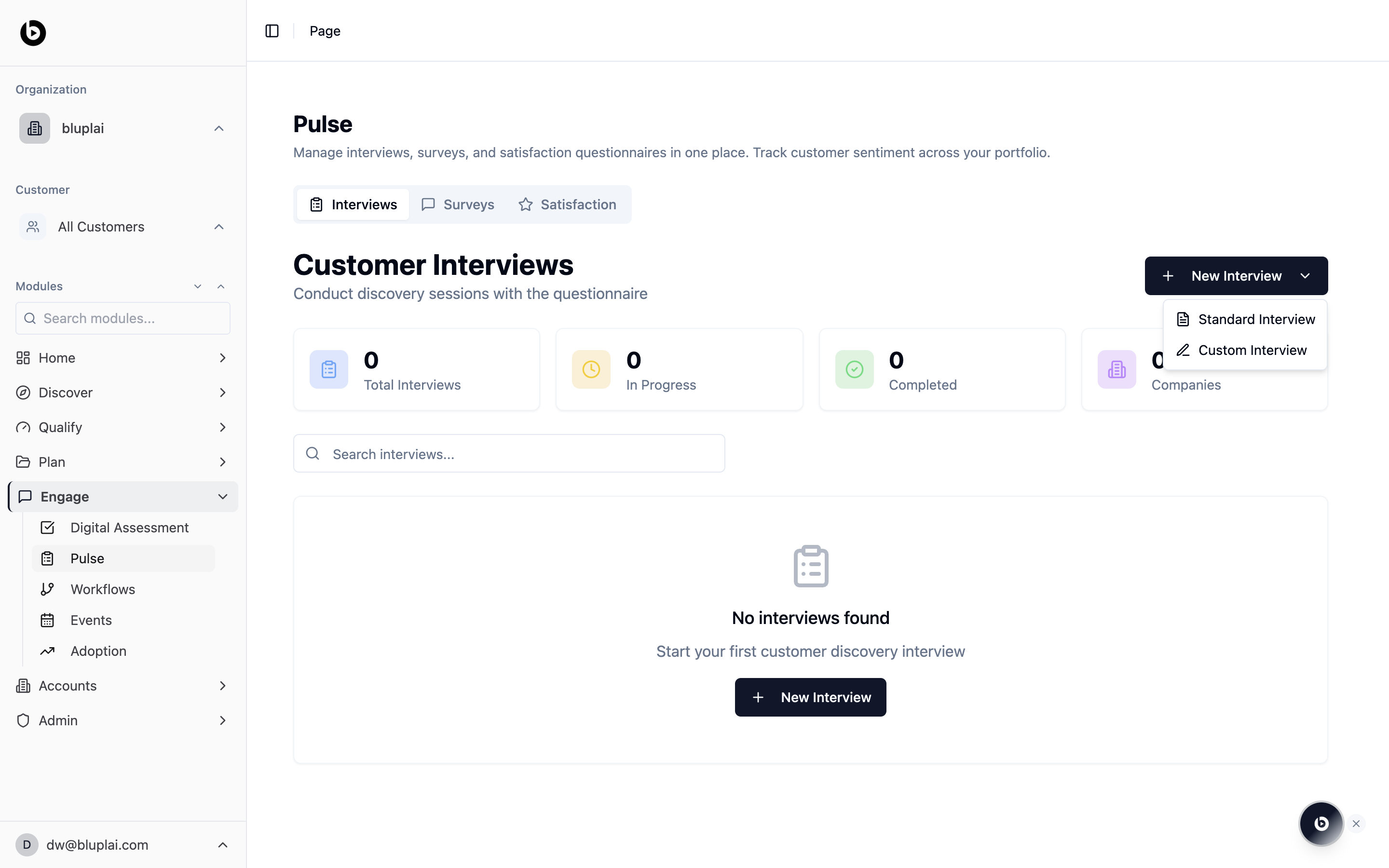
Task: Switch to the Surveys tab
Action: [458, 204]
